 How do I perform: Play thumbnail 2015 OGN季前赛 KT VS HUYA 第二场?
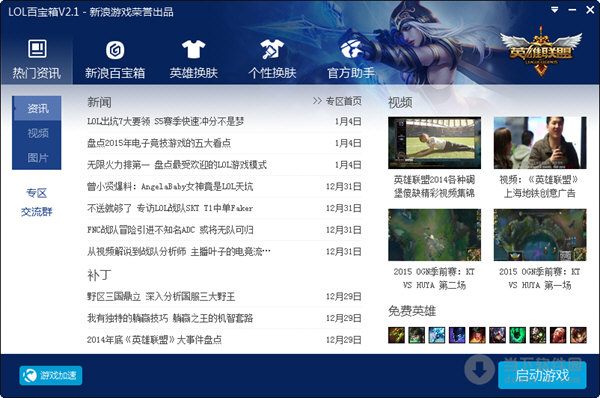434,235
